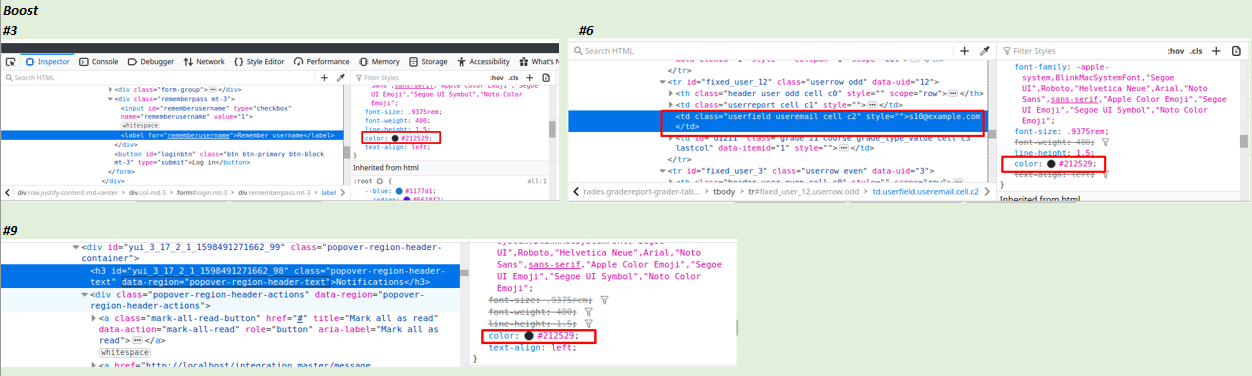
Task: Click the create new node plus icon in #6
Action: [x=964, y=51]
